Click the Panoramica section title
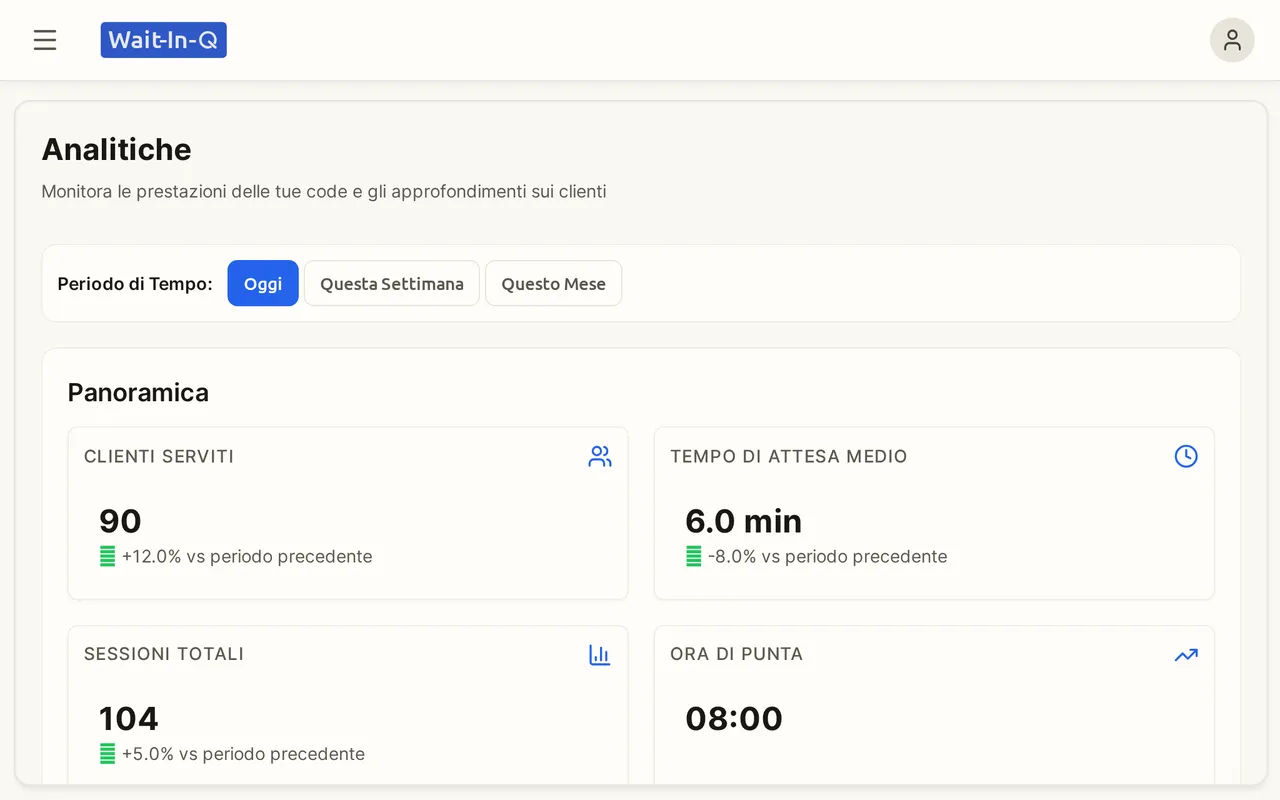 [x=138, y=392]
